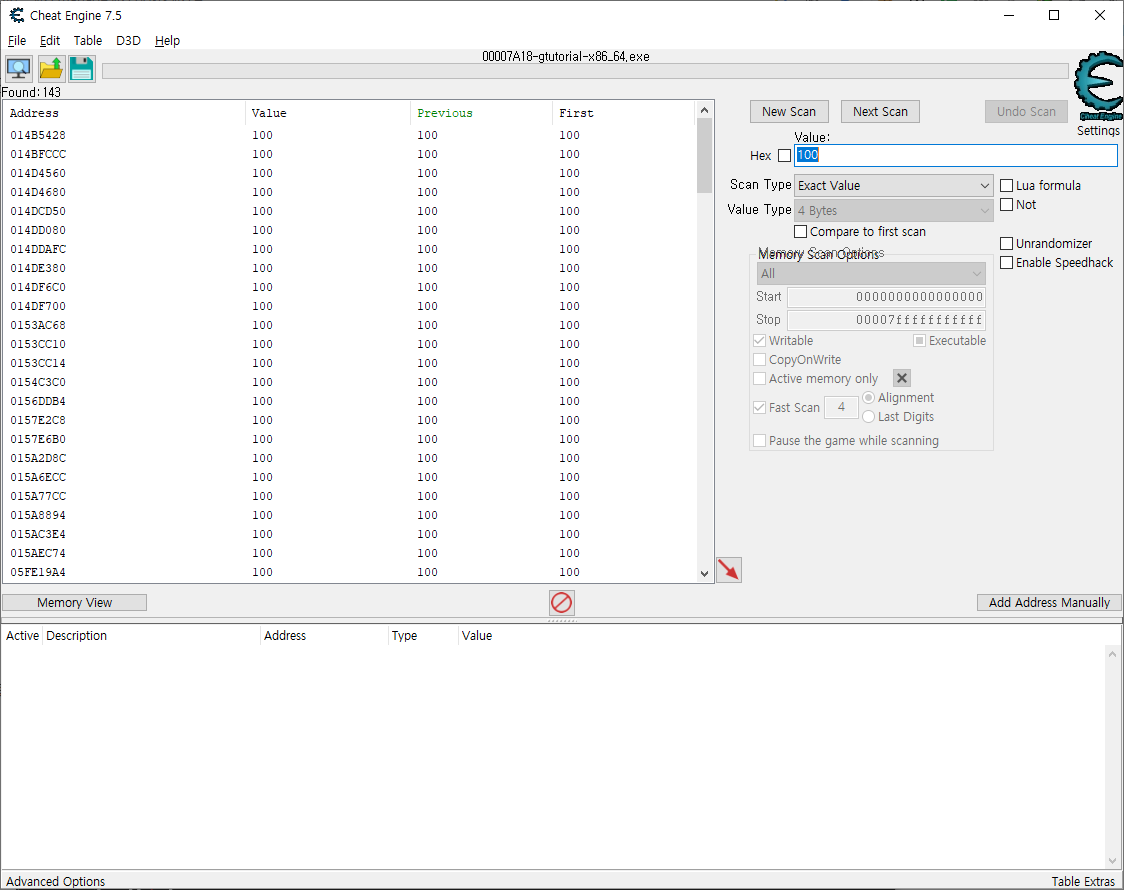1124x890 pixels.
Task: Open the D3D menu
Action: [128, 41]
